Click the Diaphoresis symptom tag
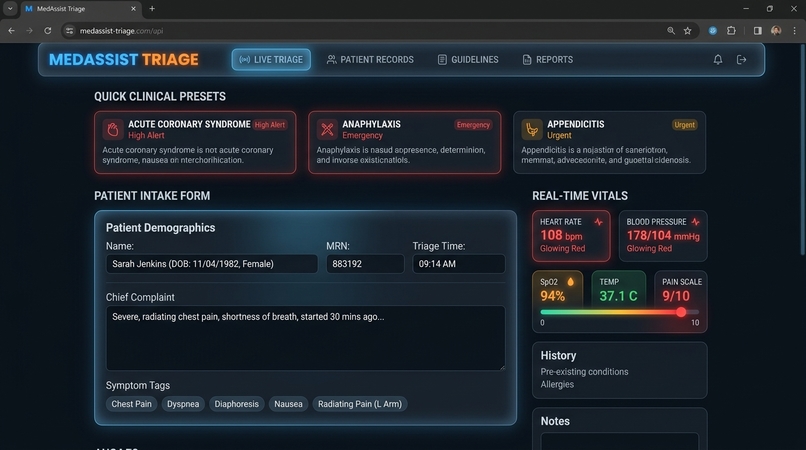 tap(236, 404)
